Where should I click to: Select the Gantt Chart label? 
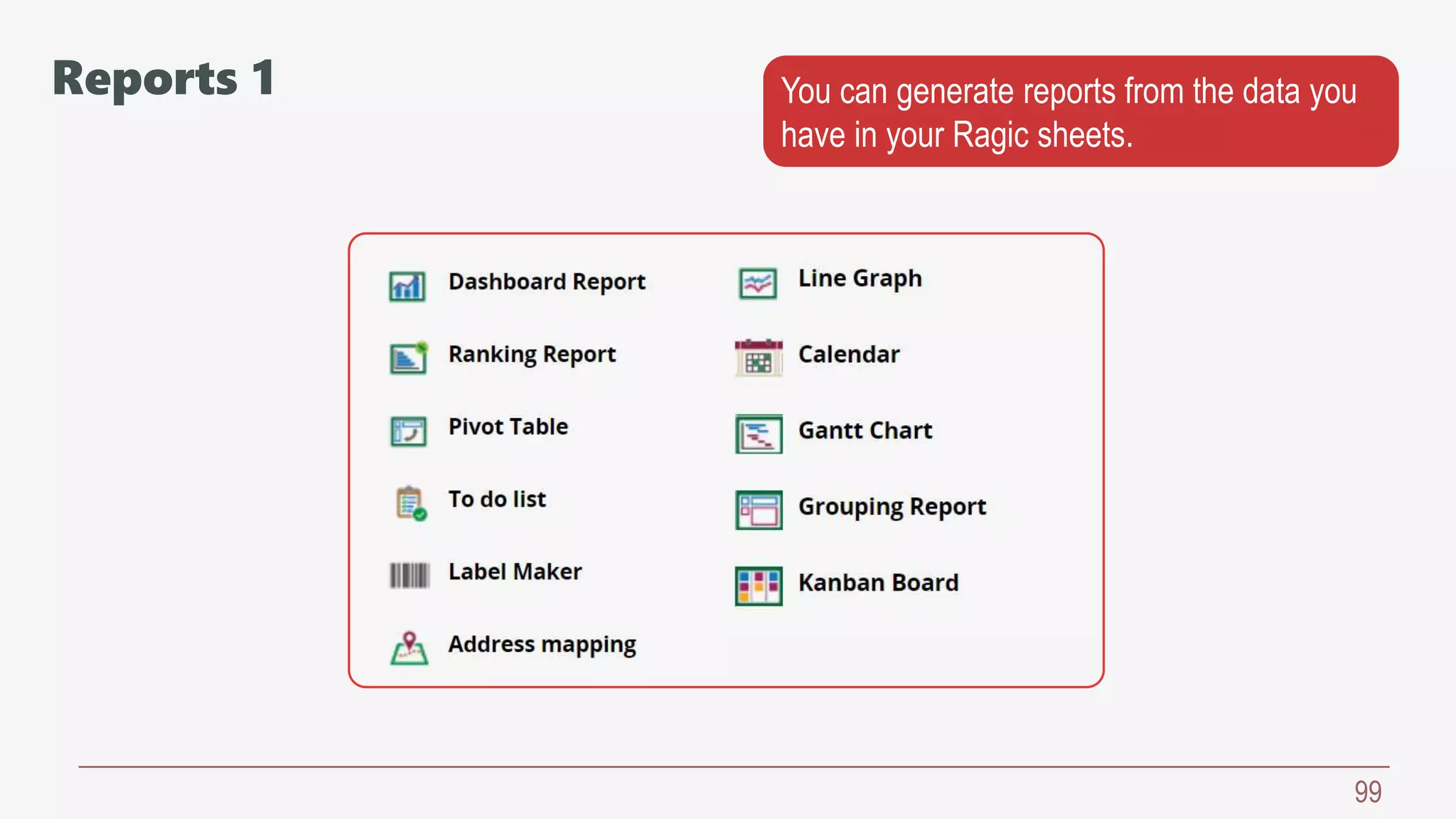865,430
